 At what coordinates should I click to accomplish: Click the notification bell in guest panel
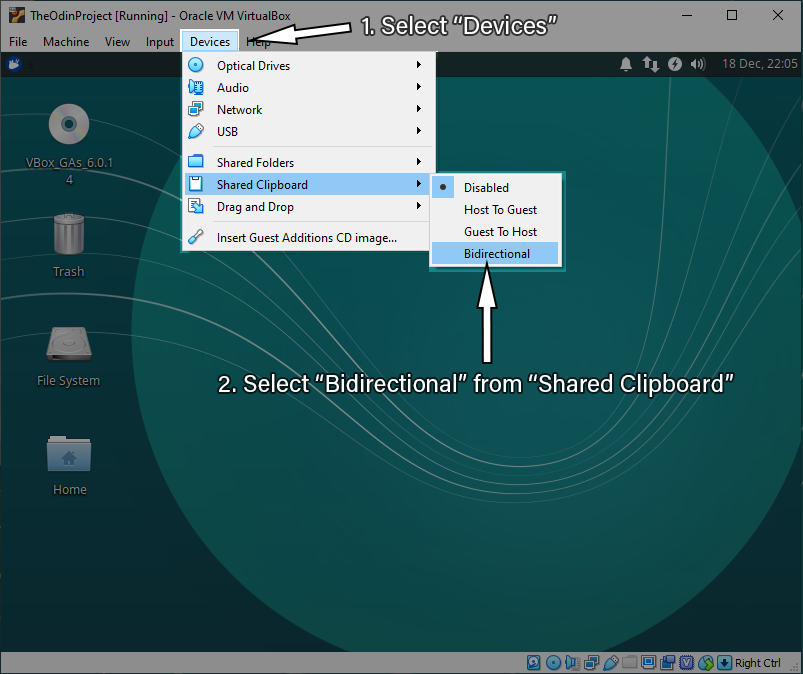click(626, 64)
